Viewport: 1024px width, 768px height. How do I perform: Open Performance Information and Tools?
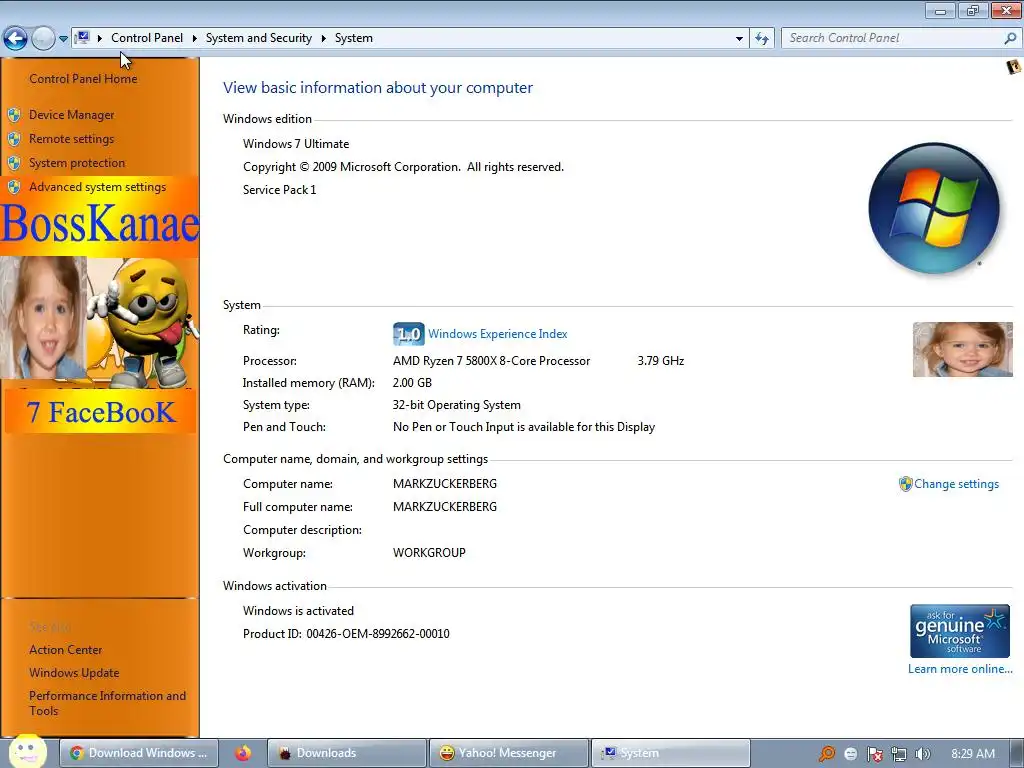tap(107, 703)
